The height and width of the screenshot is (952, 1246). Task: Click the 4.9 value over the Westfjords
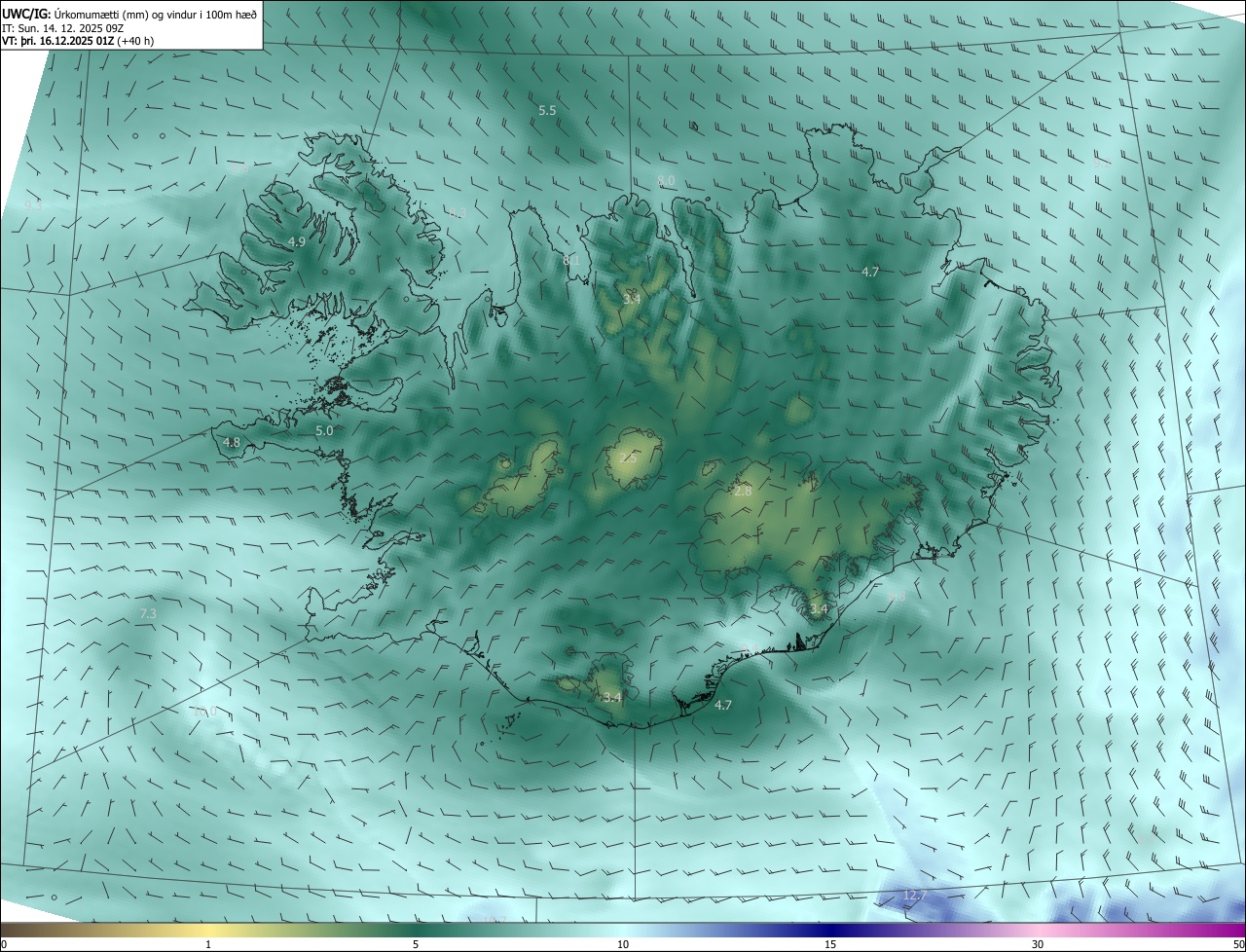tap(297, 241)
